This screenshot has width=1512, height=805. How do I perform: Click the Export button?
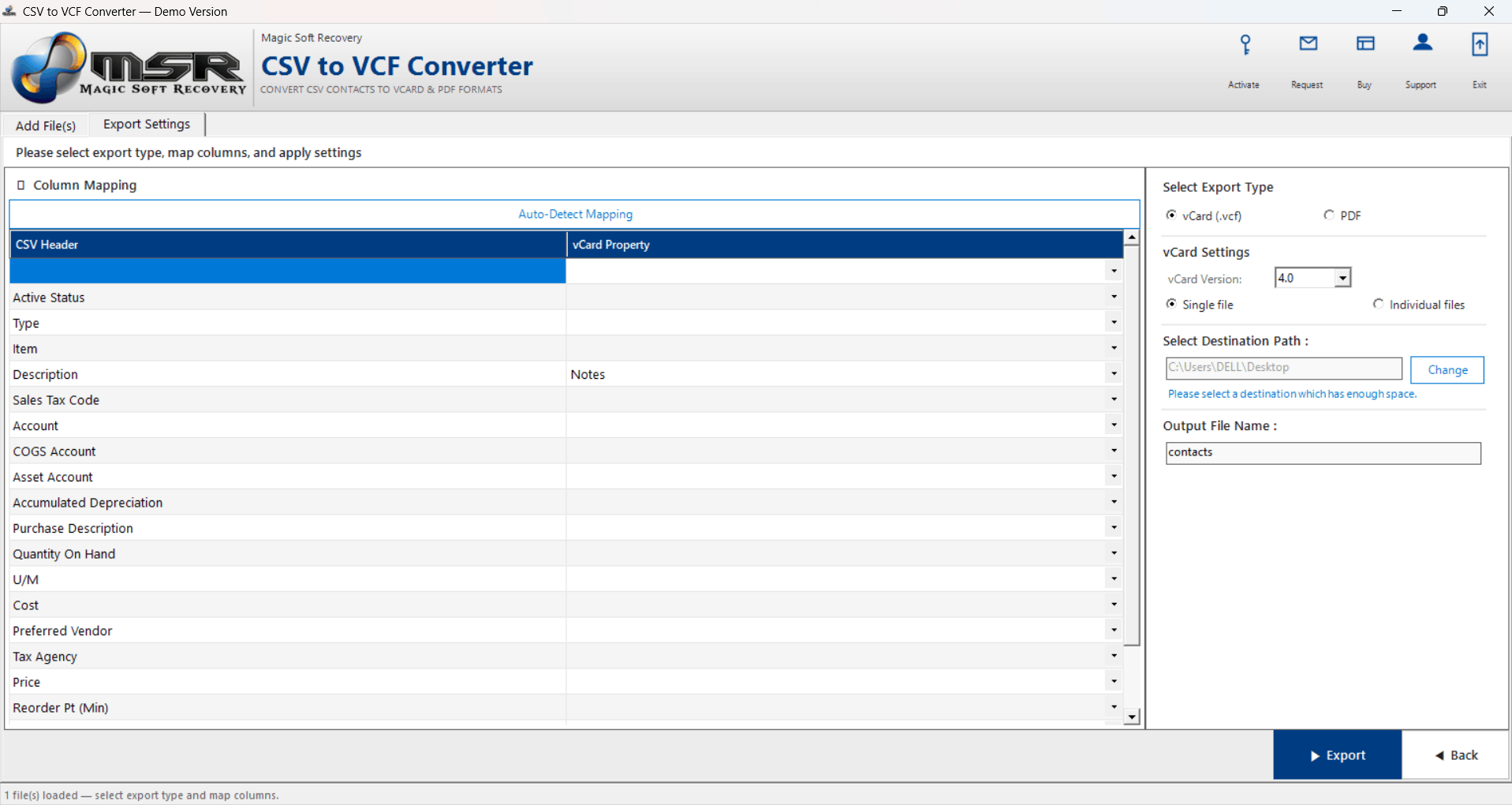pos(1337,755)
